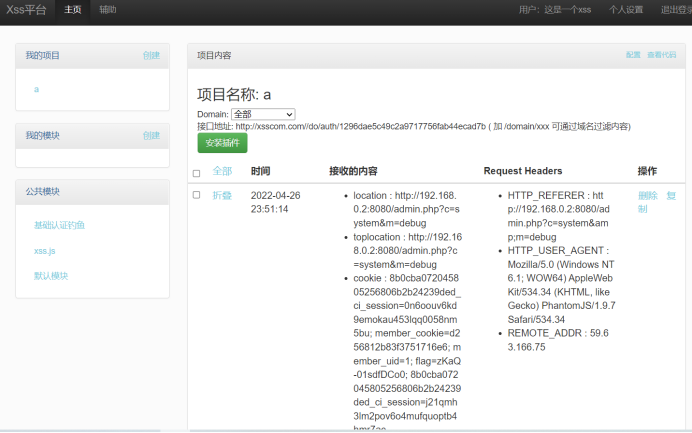The image size is (692, 433).
Task: Click 查看代码 to view project code
Action: [x=662, y=55]
